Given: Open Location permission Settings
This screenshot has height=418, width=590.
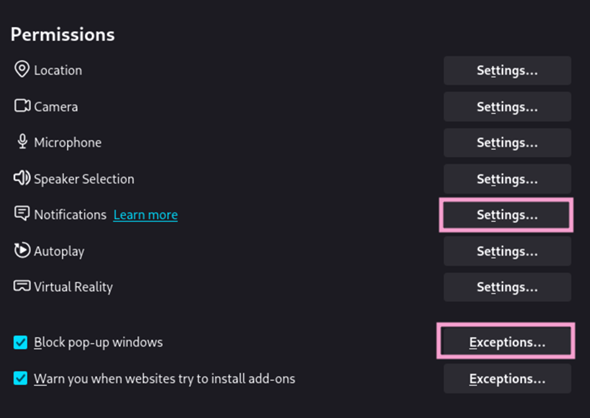Looking at the screenshot, I should click(507, 70).
